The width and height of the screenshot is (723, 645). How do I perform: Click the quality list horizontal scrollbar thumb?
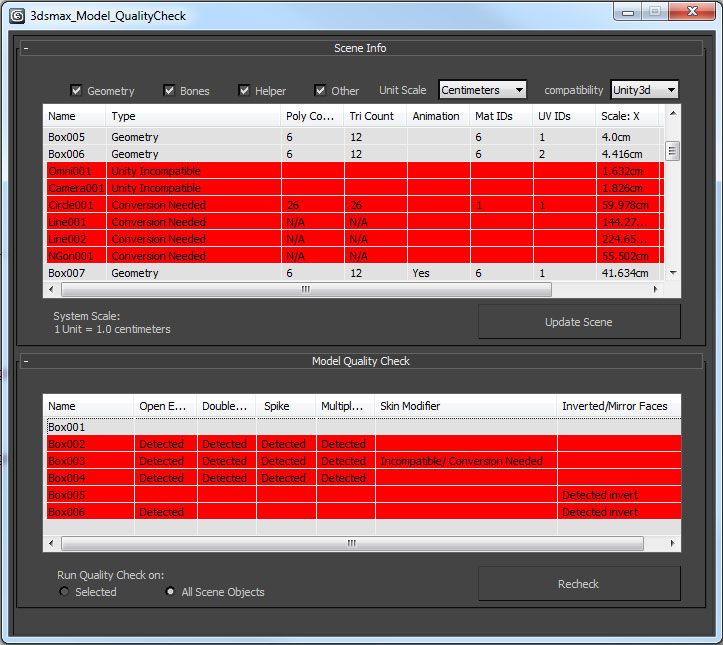point(352,543)
